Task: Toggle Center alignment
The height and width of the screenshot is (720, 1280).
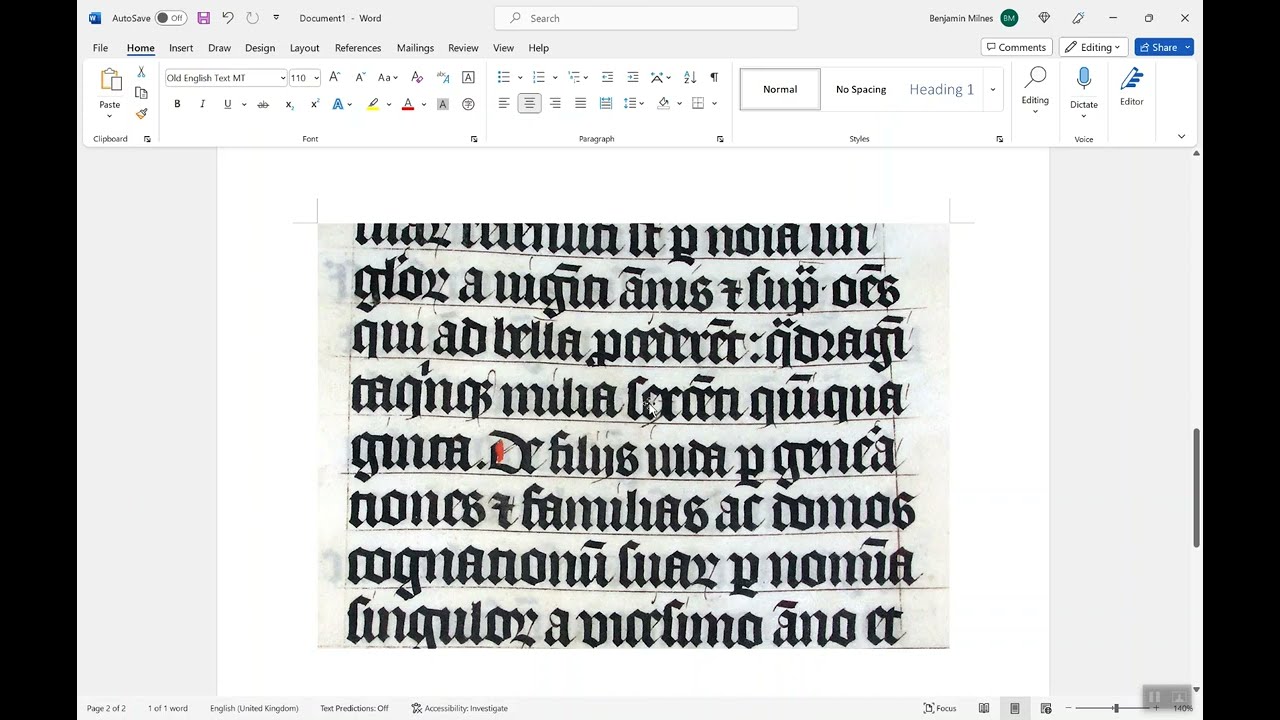Action: coord(529,104)
